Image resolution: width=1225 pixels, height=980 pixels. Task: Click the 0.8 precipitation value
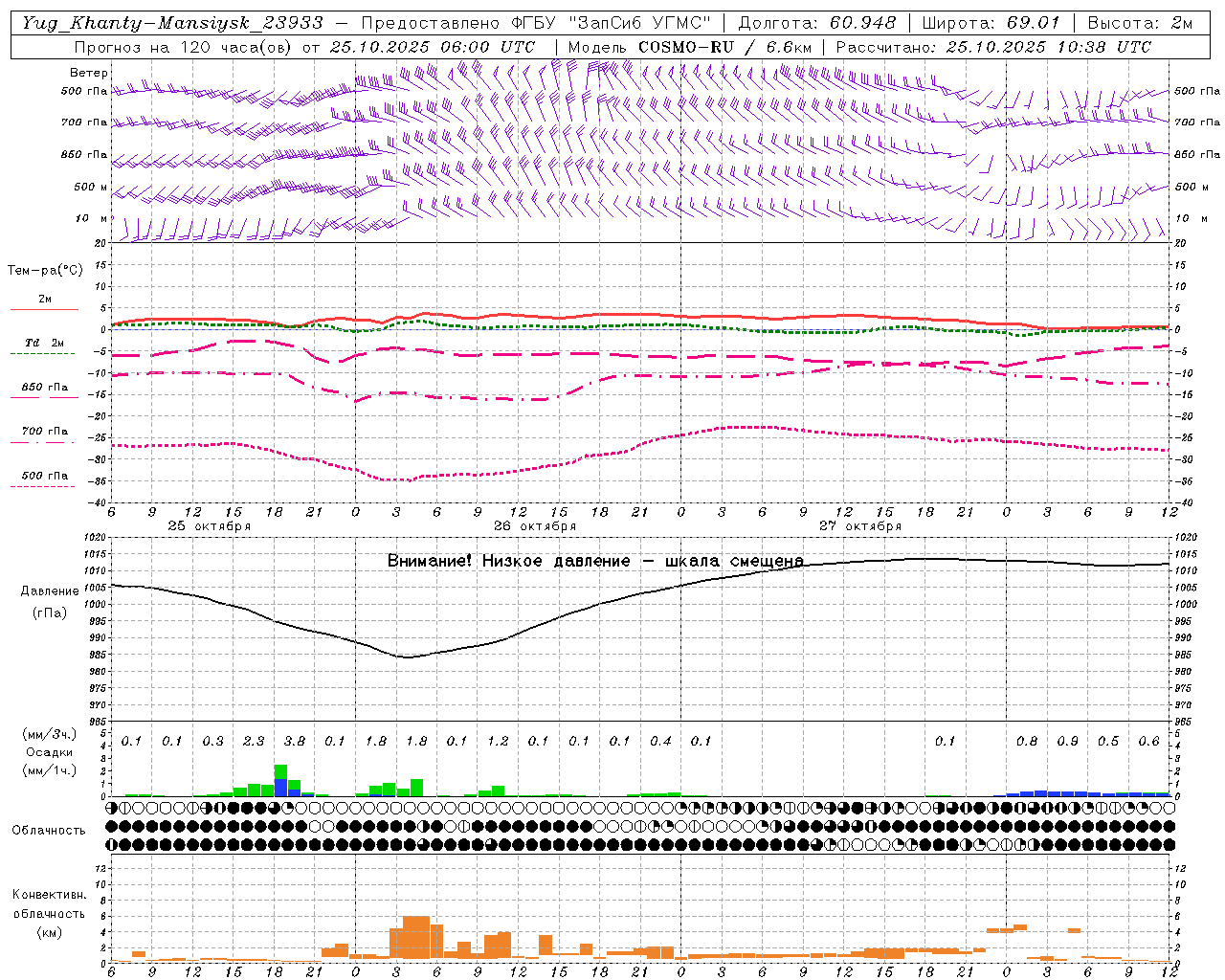pos(1027,742)
